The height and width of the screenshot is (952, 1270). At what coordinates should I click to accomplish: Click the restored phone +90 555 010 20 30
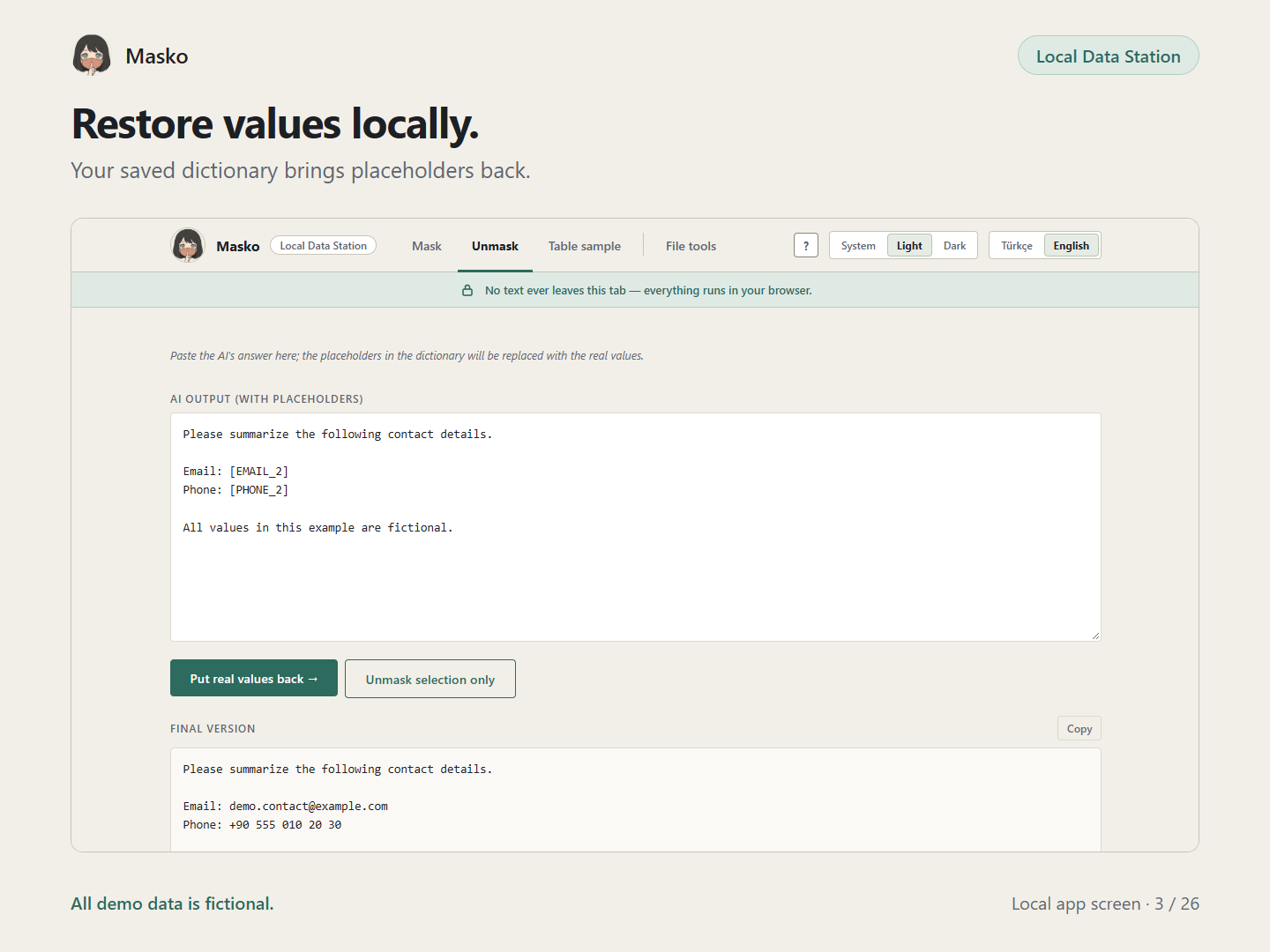(286, 825)
